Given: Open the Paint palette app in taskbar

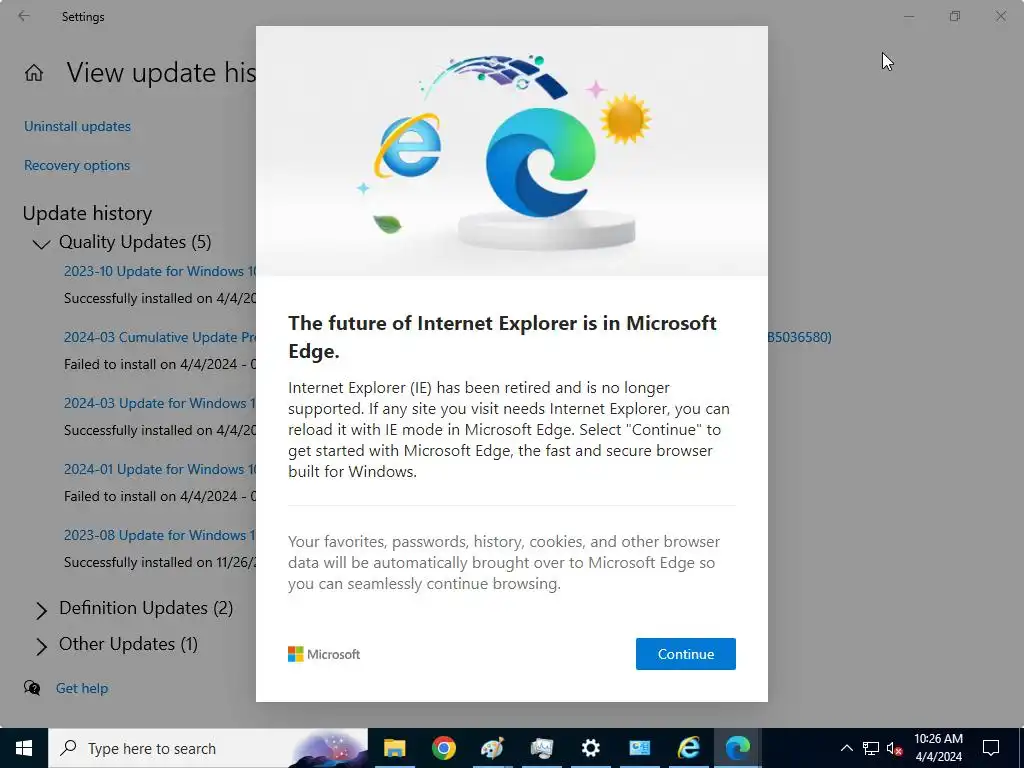Looking at the screenshot, I should pyautogui.click(x=492, y=748).
